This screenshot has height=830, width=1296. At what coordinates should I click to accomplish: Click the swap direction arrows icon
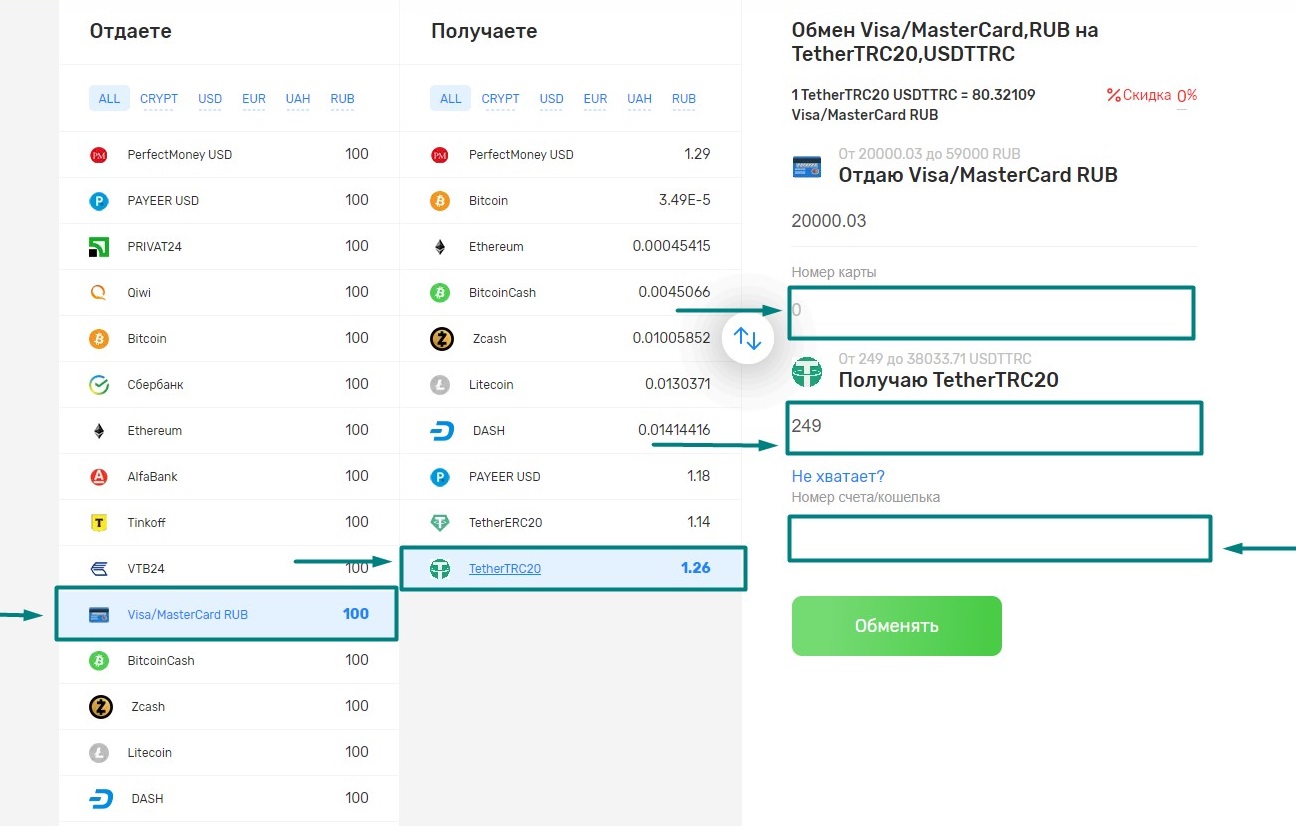pos(748,338)
